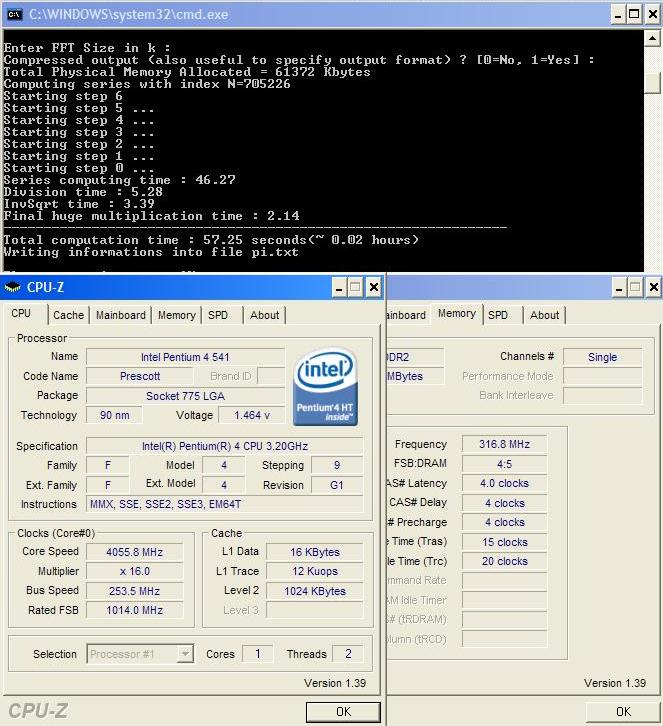Expand the Processor #1 selection dropdown
Screen dimensions: 663x726
[x=185, y=654]
